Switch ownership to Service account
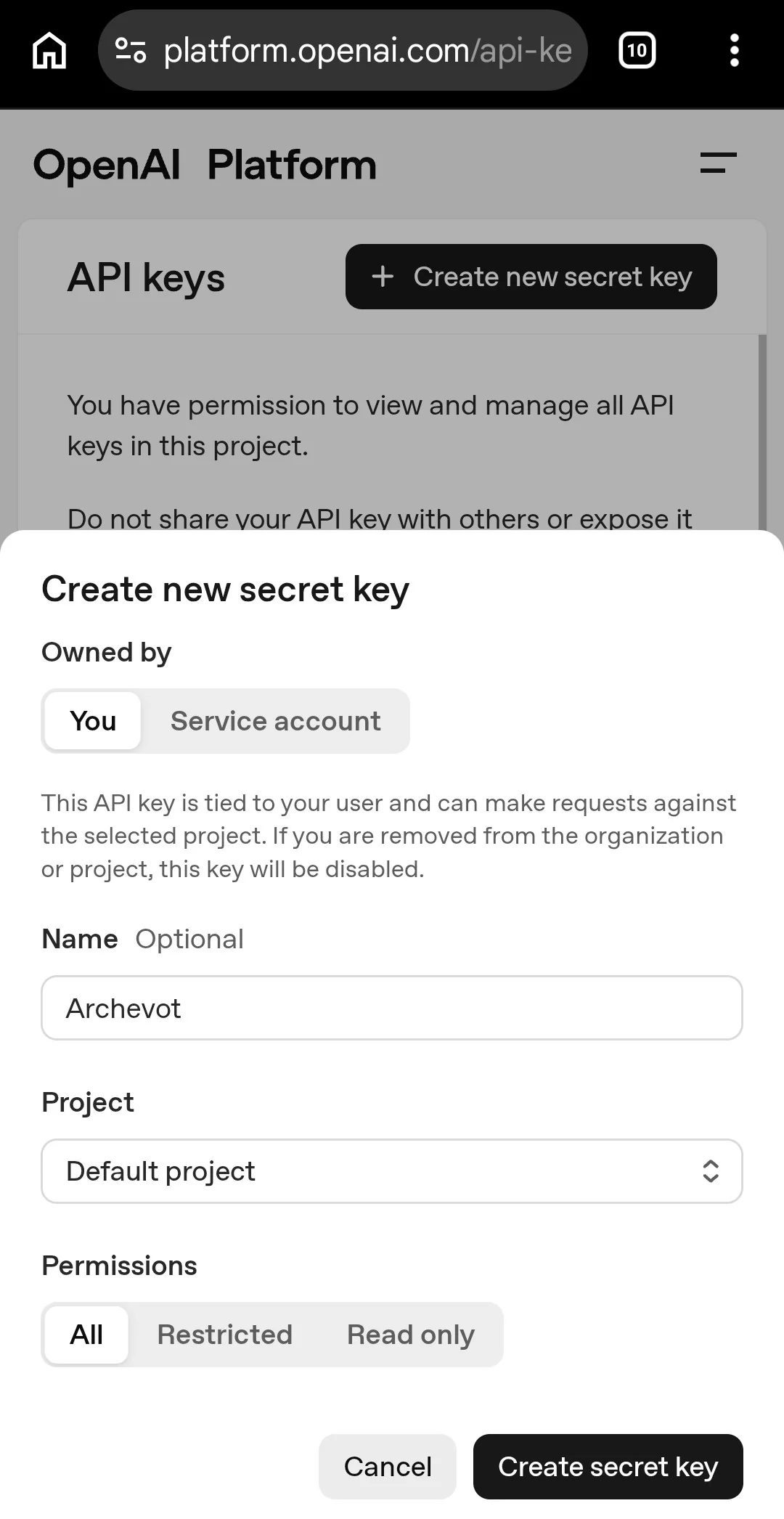 [274, 720]
